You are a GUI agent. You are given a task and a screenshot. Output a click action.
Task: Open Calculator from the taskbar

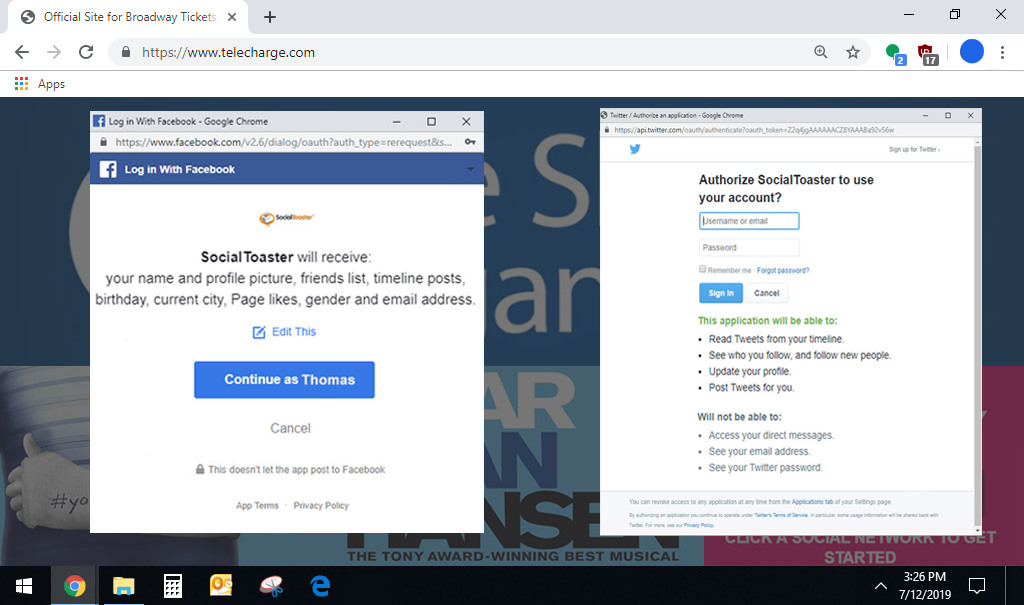[x=172, y=586]
